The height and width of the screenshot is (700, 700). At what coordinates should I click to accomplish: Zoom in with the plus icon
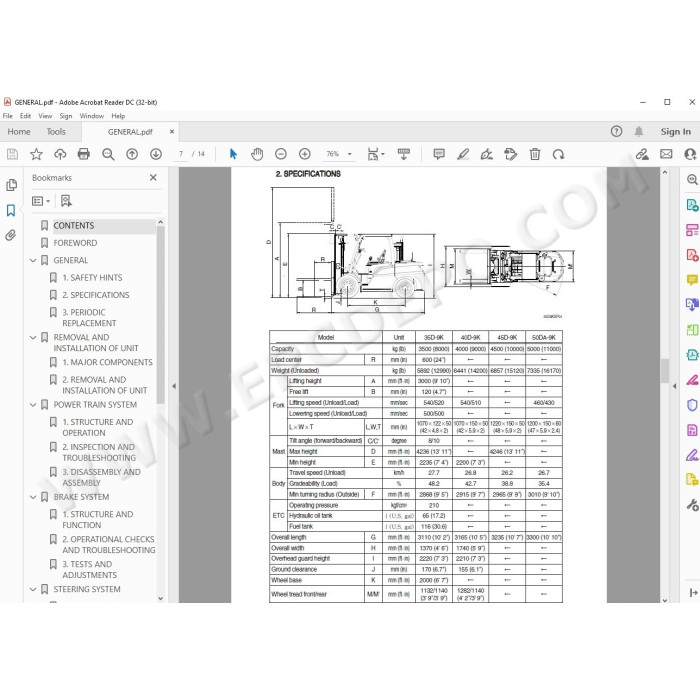coord(305,154)
